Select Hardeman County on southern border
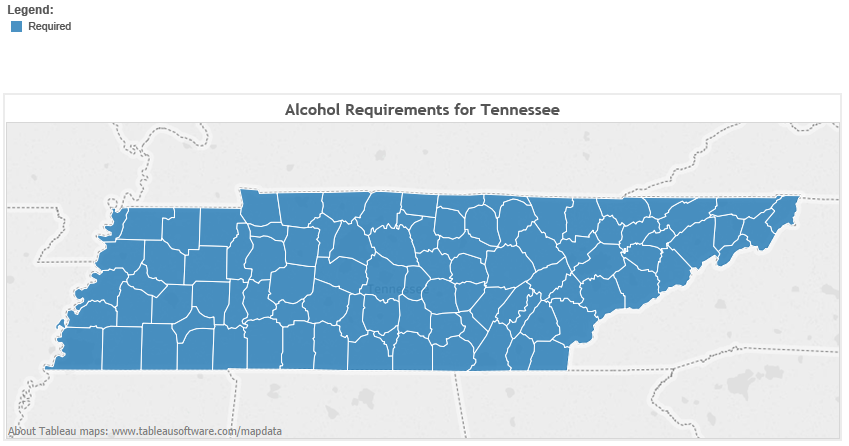Screen dimensions: 849x446 159,347
